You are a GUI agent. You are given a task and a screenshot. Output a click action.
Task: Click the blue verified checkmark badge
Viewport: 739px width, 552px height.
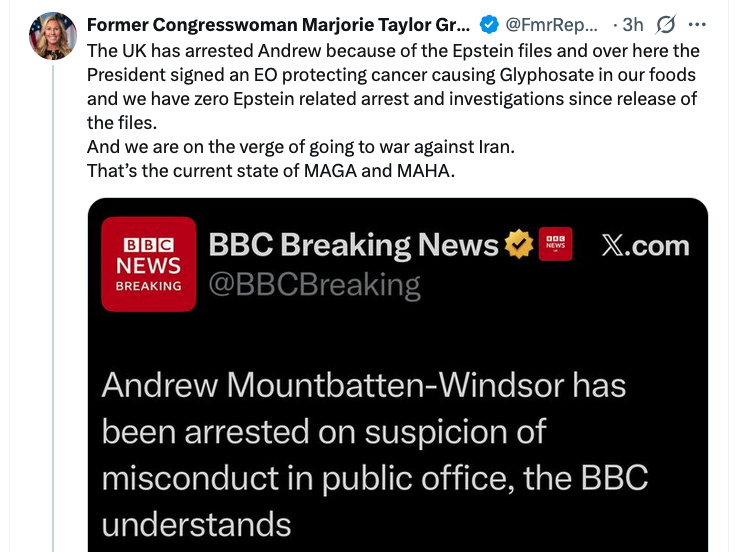(x=489, y=25)
